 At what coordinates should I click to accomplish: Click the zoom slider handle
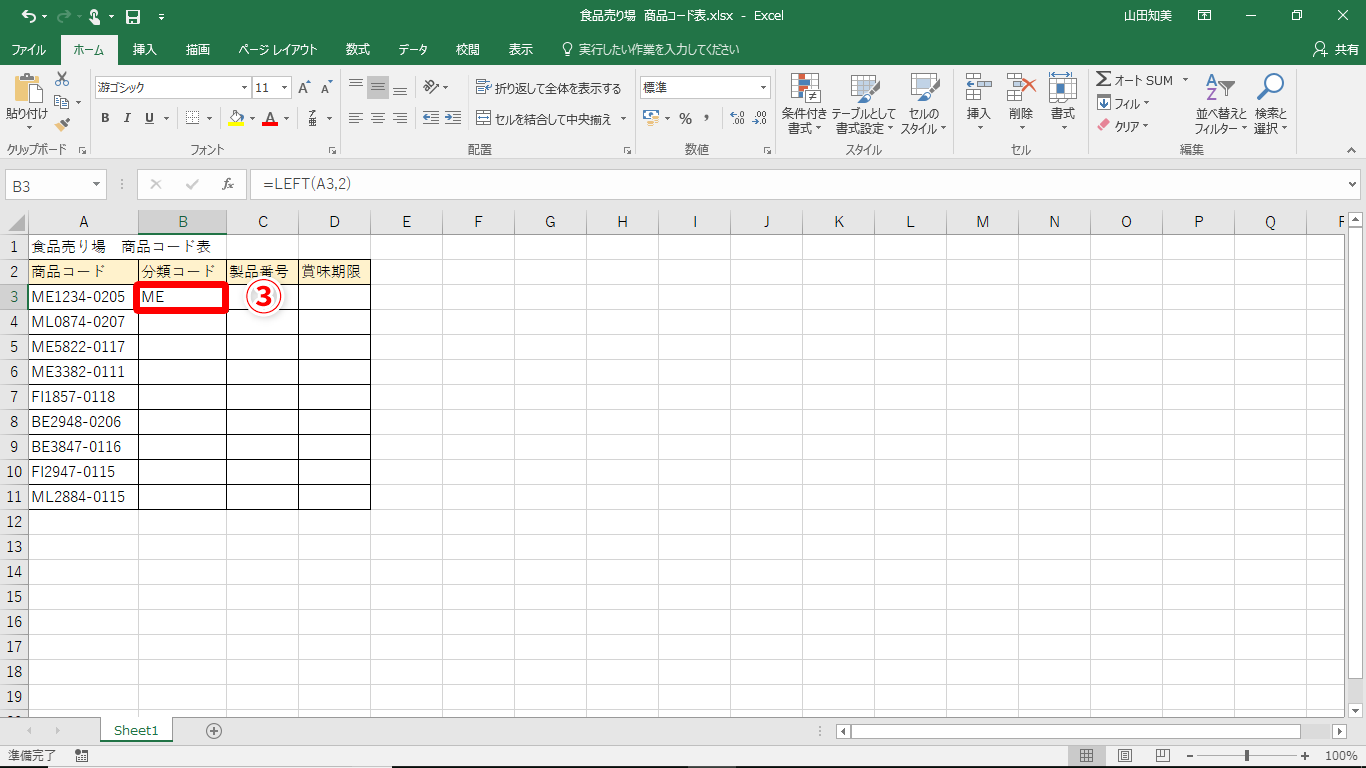tap(1247, 756)
